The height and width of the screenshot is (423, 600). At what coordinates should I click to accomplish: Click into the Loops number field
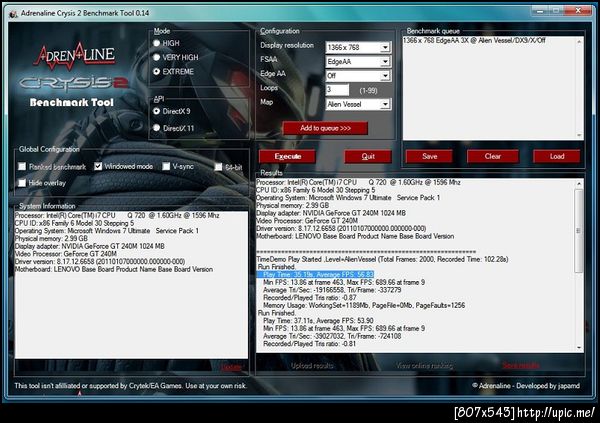(x=337, y=90)
